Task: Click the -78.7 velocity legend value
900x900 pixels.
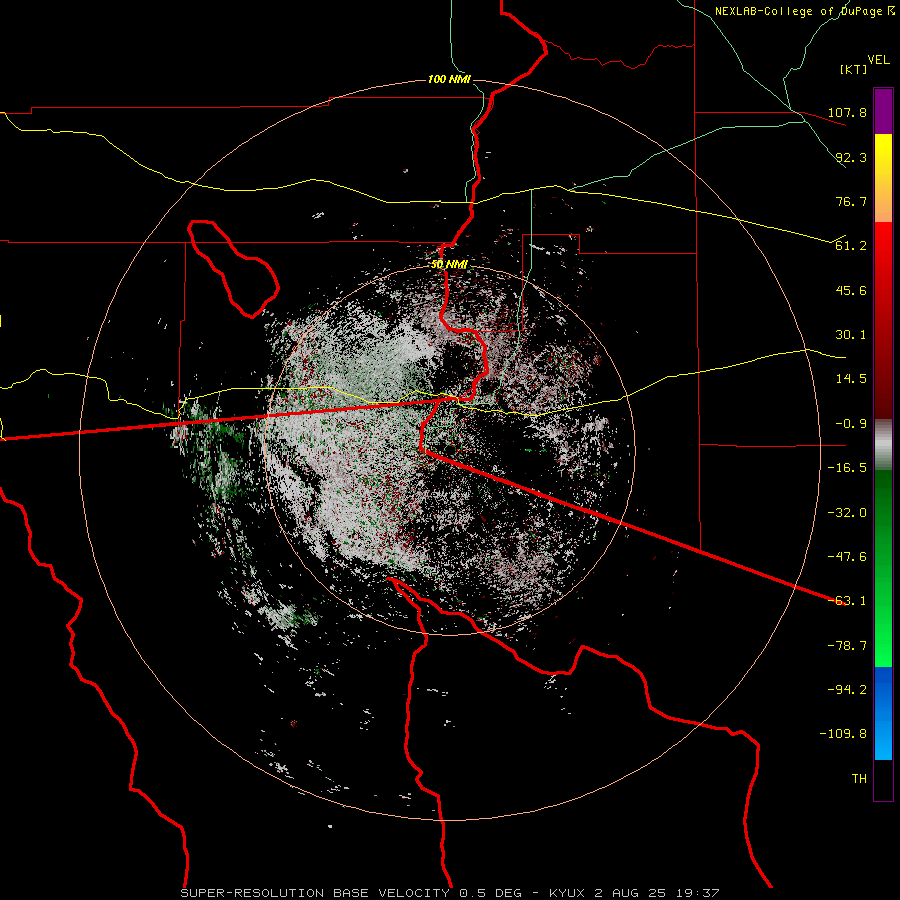Action: (x=847, y=646)
